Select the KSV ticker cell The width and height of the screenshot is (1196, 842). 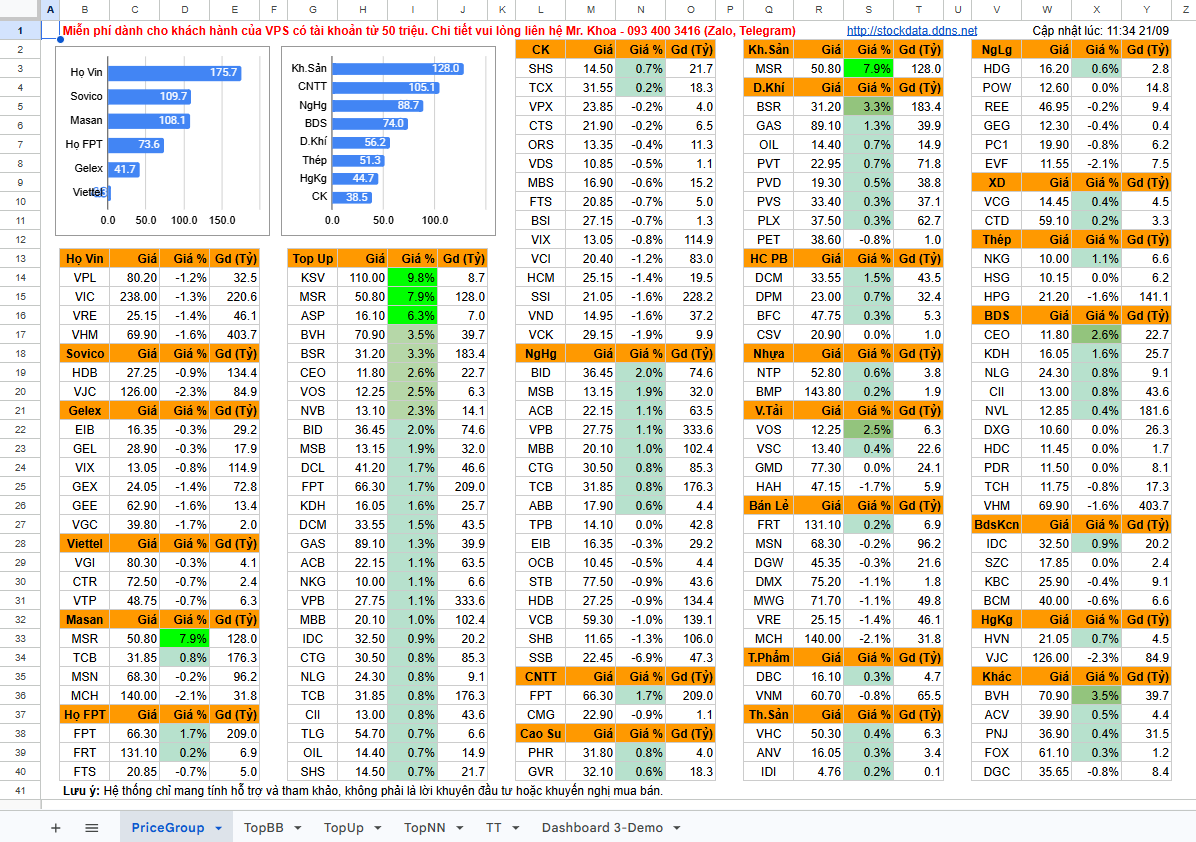point(313,278)
